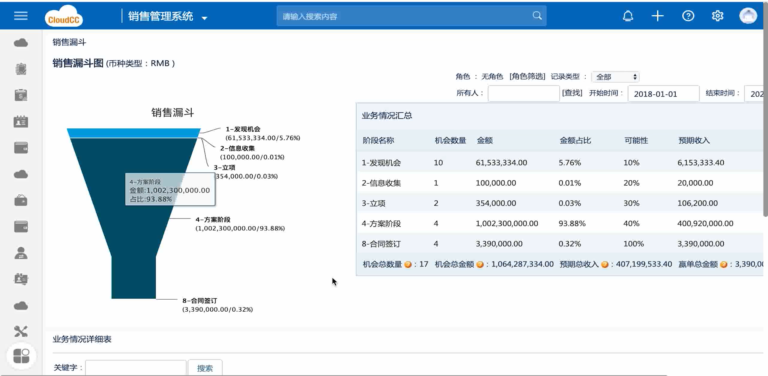Click the 金额占比 column header

(x=575, y=141)
